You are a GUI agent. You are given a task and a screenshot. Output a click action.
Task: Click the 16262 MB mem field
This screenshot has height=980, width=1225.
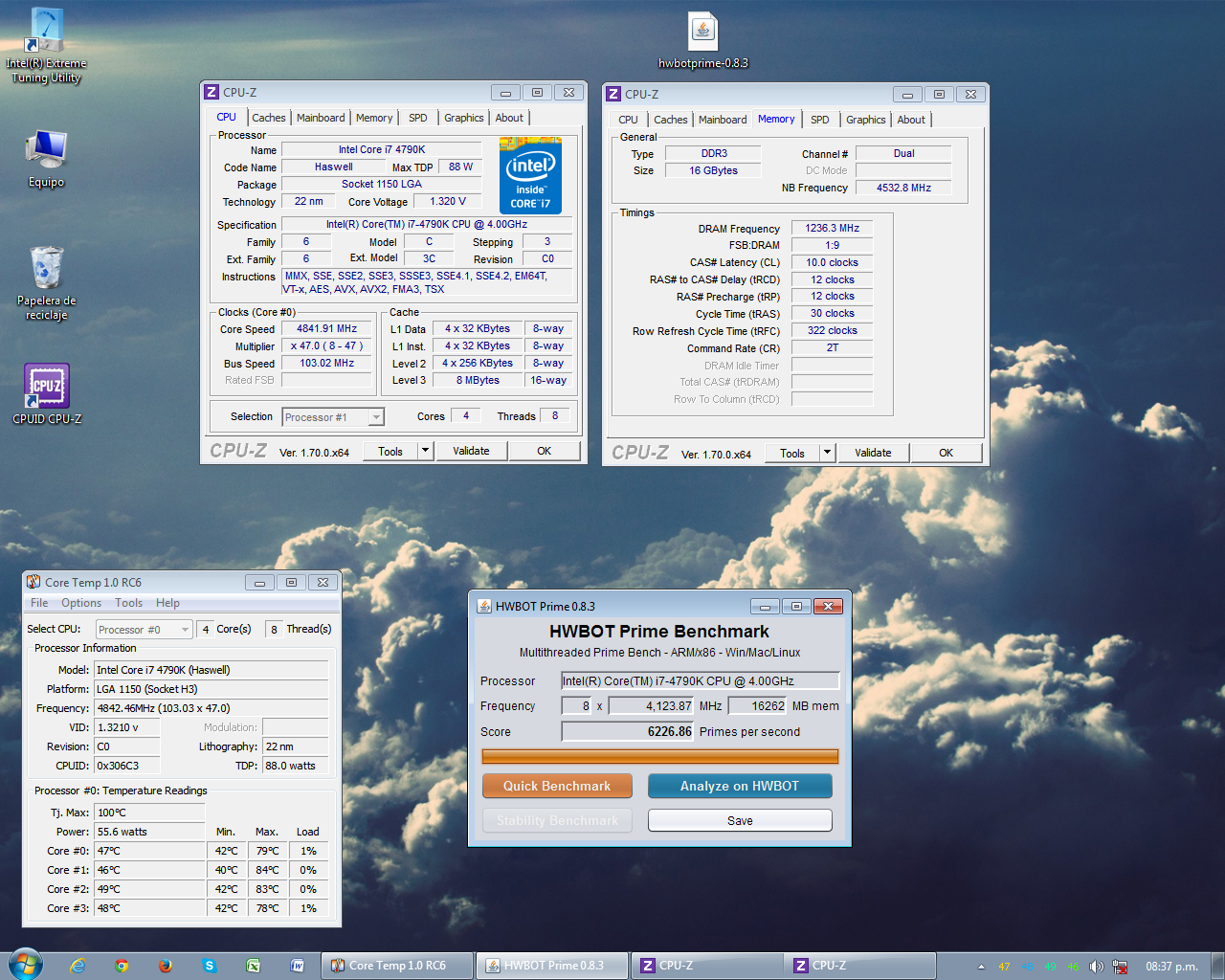[x=758, y=705]
